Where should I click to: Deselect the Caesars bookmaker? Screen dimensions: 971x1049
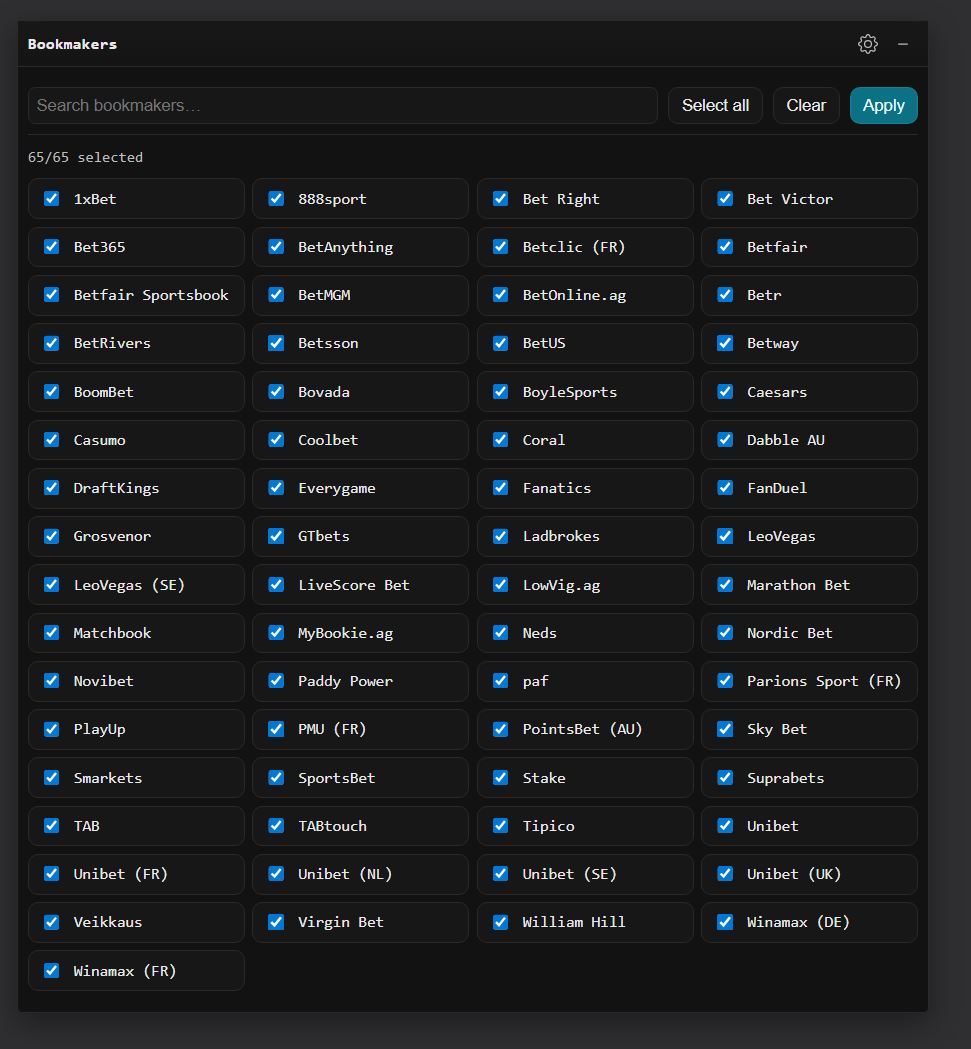click(x=725, y=392)
